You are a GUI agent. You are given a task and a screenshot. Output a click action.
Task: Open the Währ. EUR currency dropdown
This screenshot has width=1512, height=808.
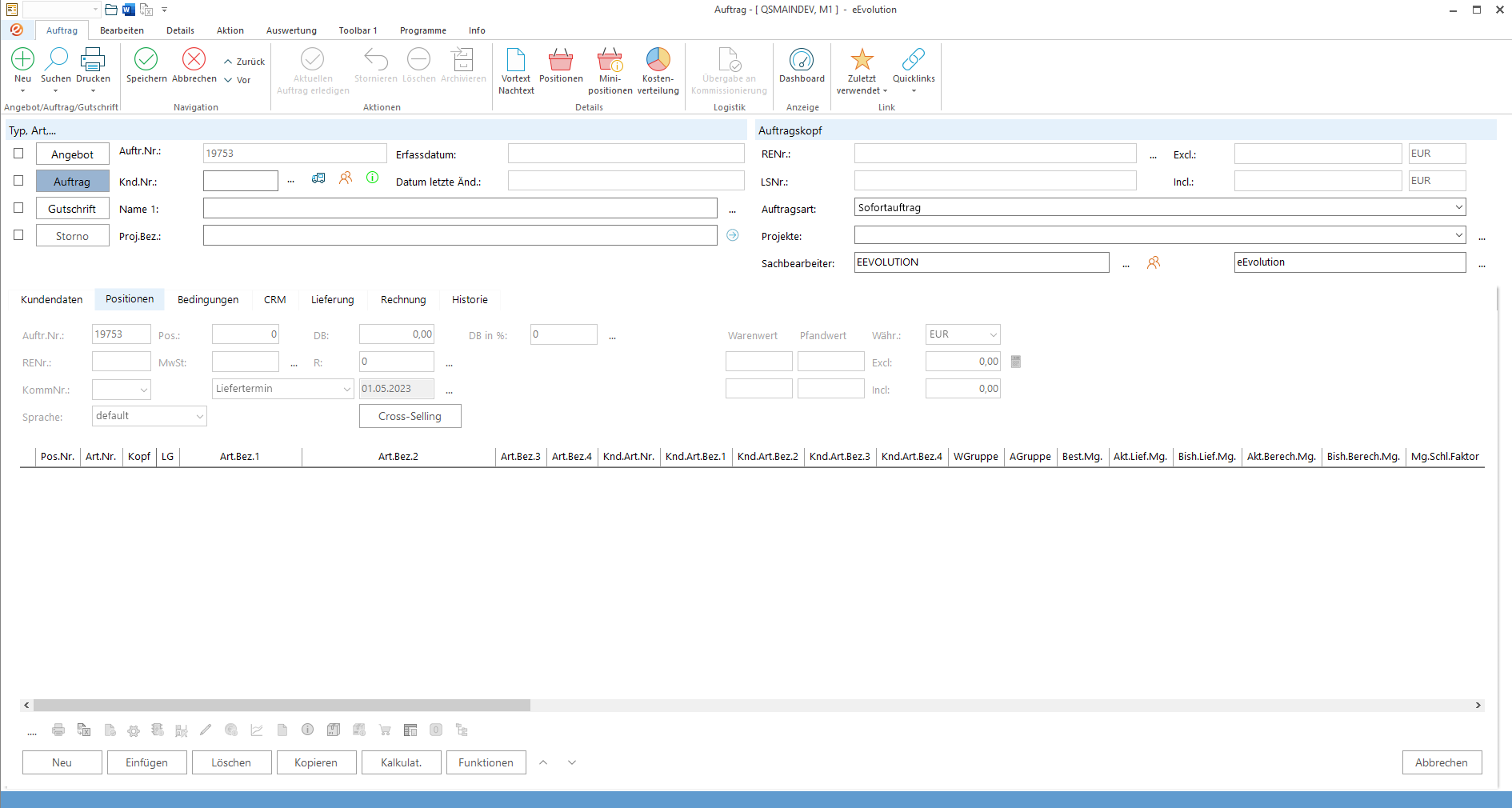tap(993, 334)
